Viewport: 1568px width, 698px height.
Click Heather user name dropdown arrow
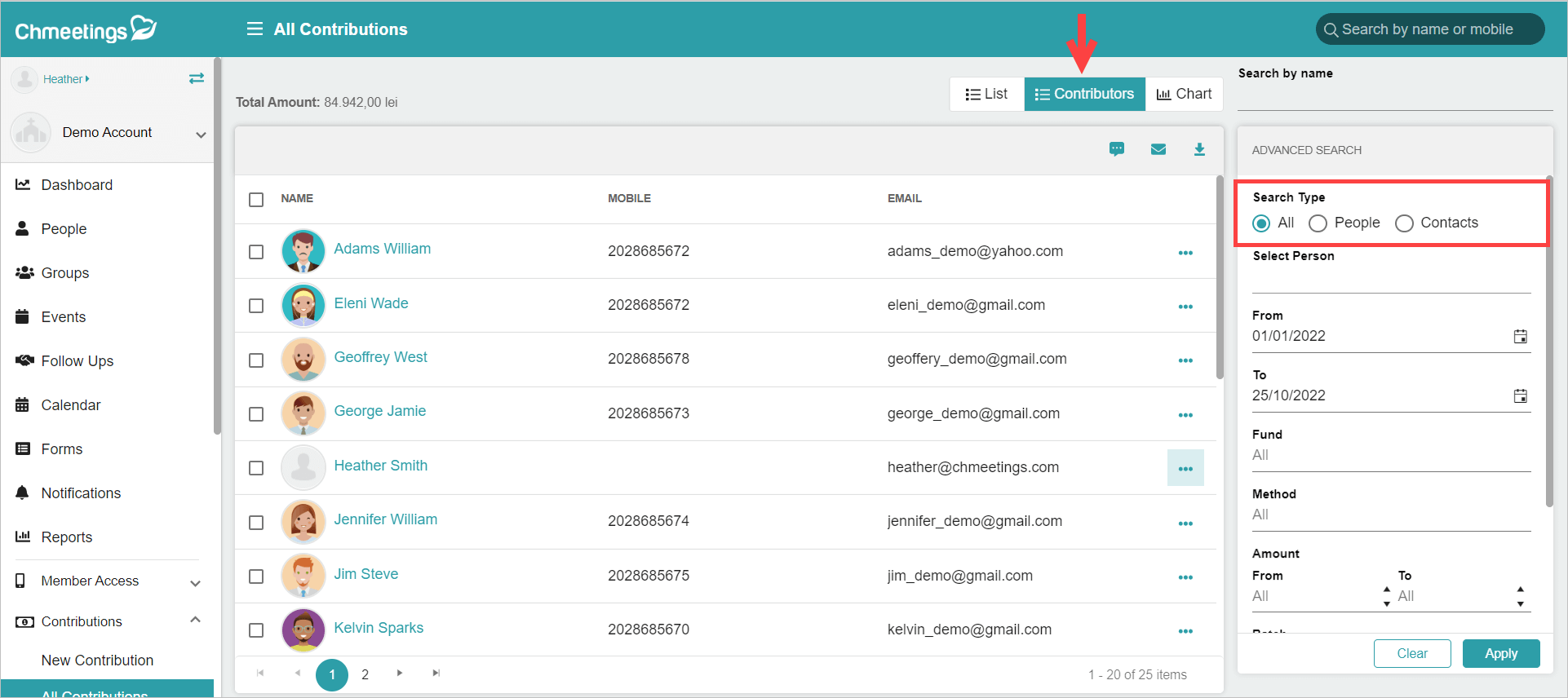pyautogui.click(x=87, y=79)
